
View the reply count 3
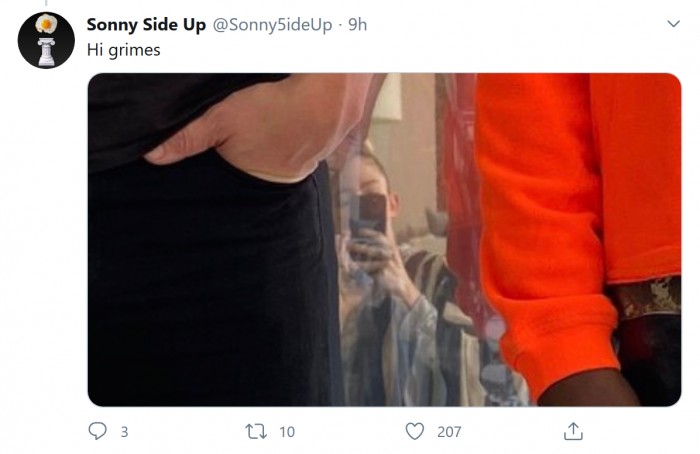[125, 432]
